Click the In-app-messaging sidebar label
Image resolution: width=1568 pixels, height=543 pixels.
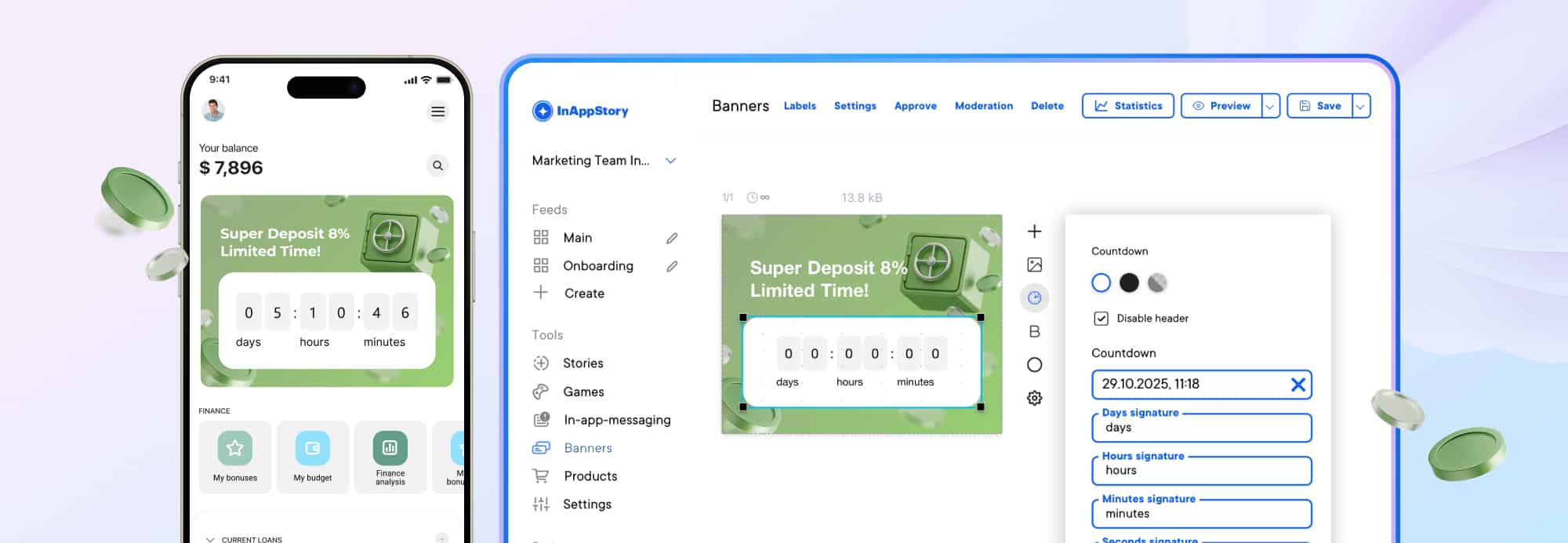point(618,420)
